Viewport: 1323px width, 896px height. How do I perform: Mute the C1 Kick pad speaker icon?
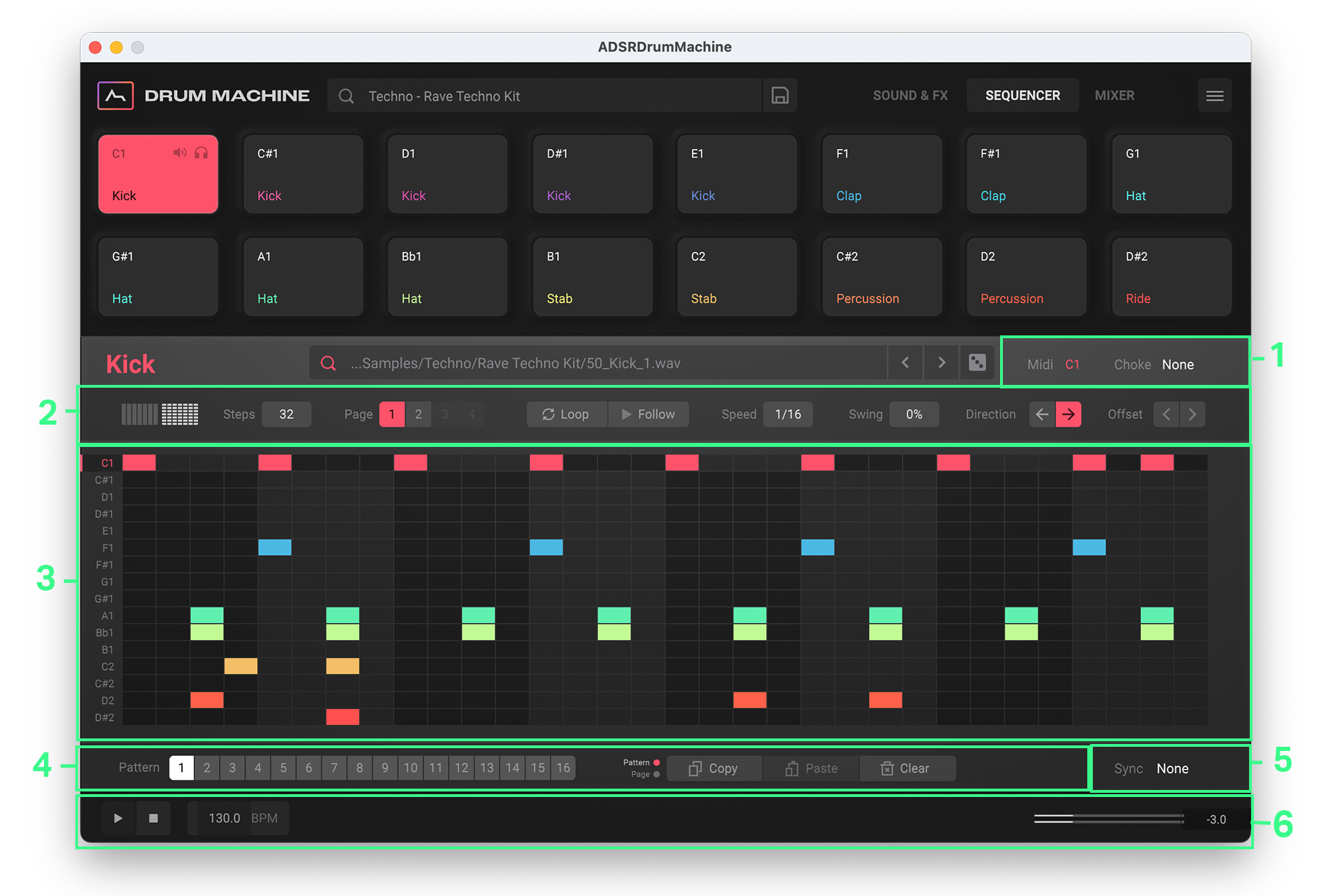(179, 153)
